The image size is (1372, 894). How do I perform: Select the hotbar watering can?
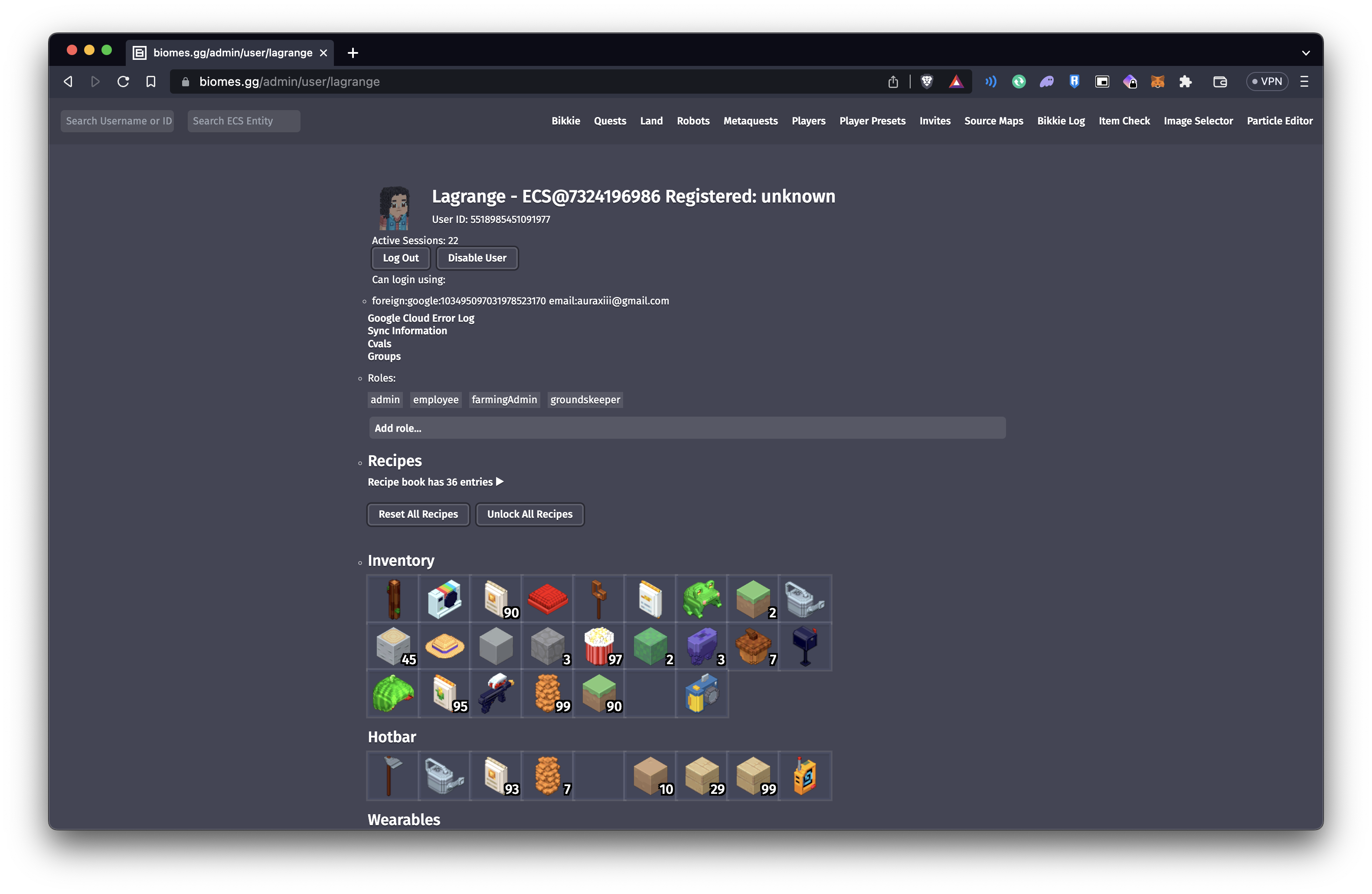[x=444, y=776]
